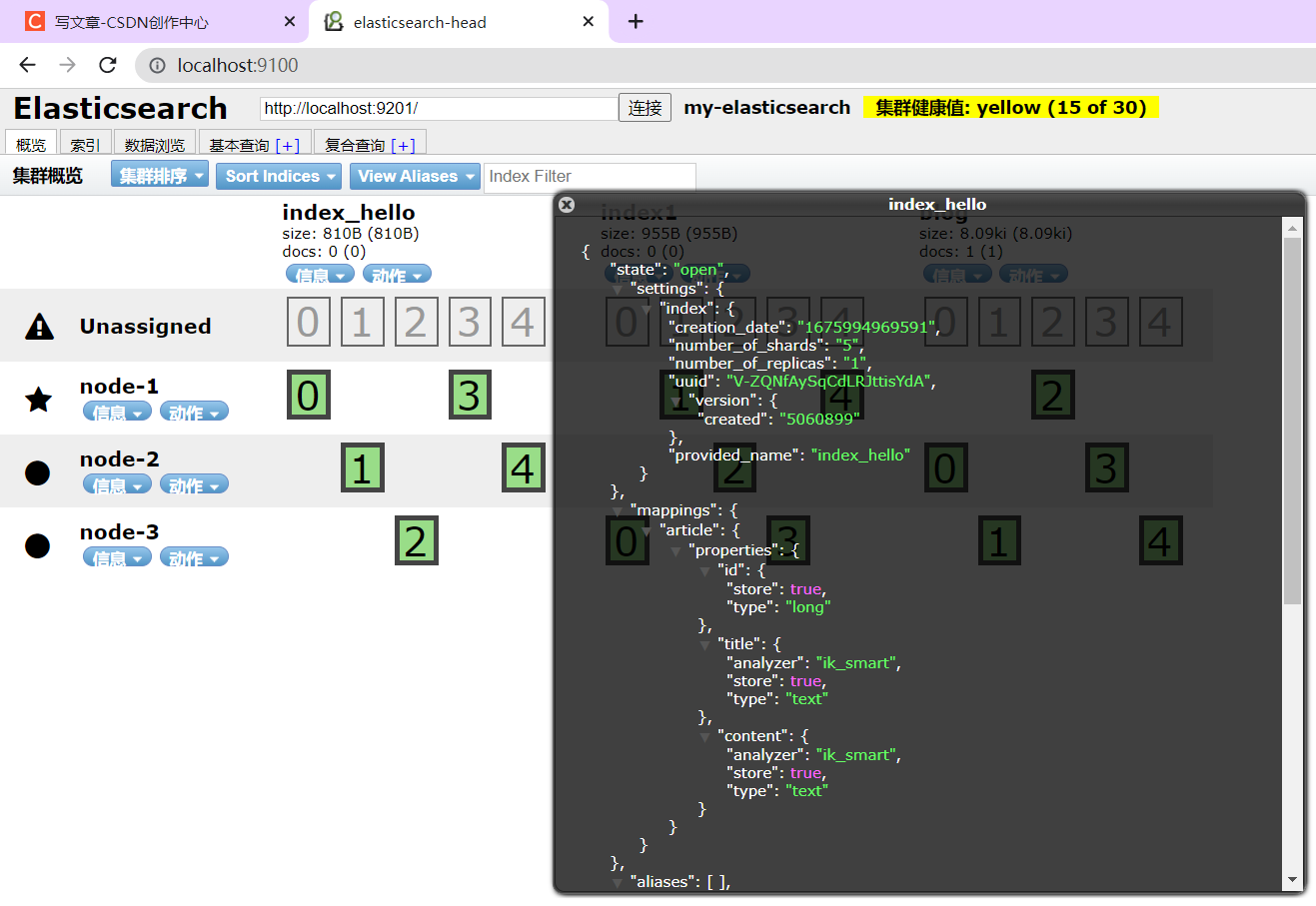The width and height of the screenshot is (1316, 906).
Task: Click the CSDN favicon on first tab
Action: coord(35,21)
